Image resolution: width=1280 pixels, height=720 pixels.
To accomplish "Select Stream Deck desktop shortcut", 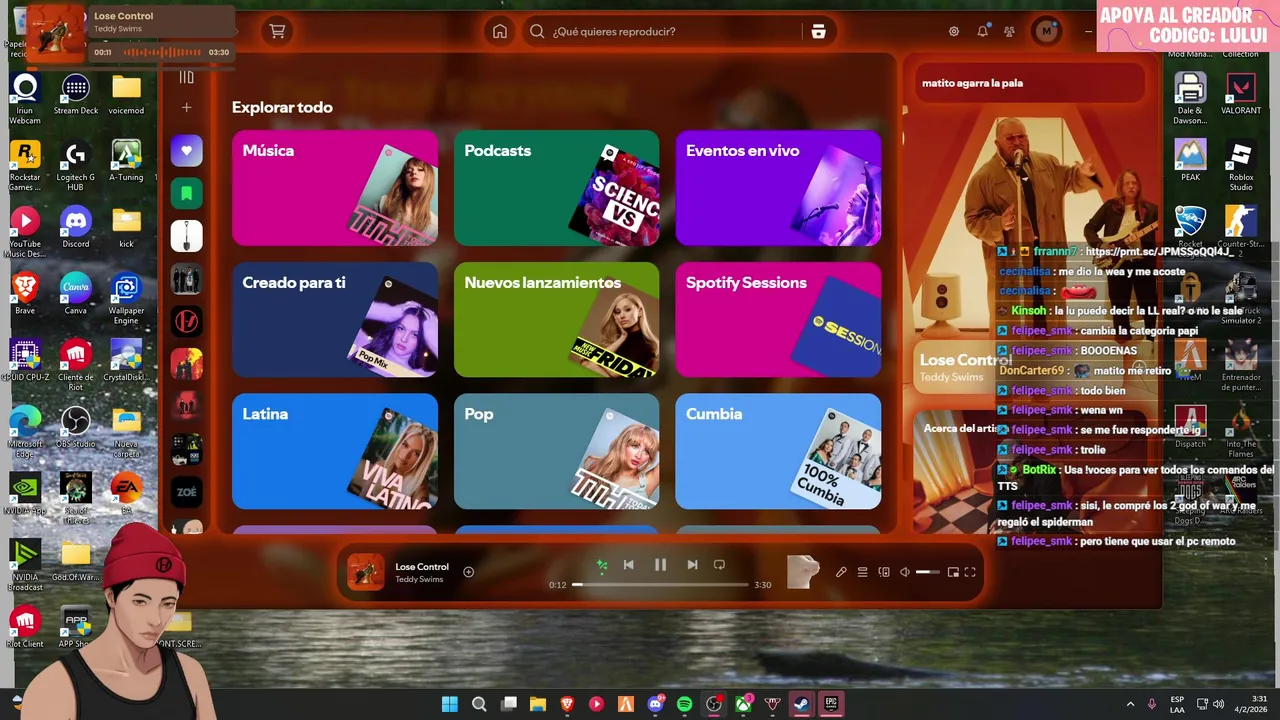I will (76, 96).
